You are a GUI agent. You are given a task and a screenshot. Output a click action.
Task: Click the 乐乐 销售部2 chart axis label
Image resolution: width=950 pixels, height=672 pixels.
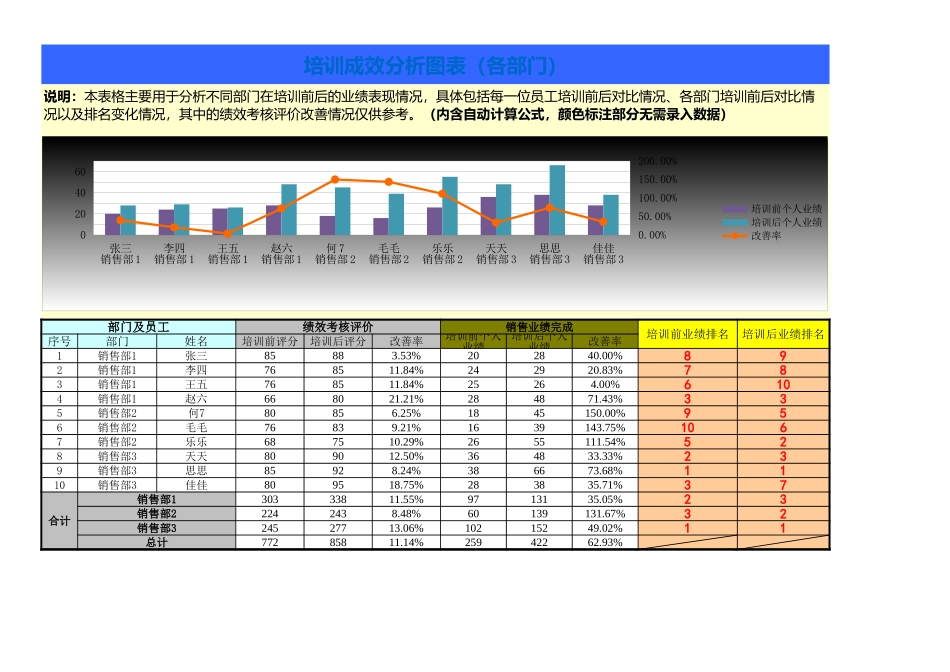pyautogui.click(x=442, y=254)
